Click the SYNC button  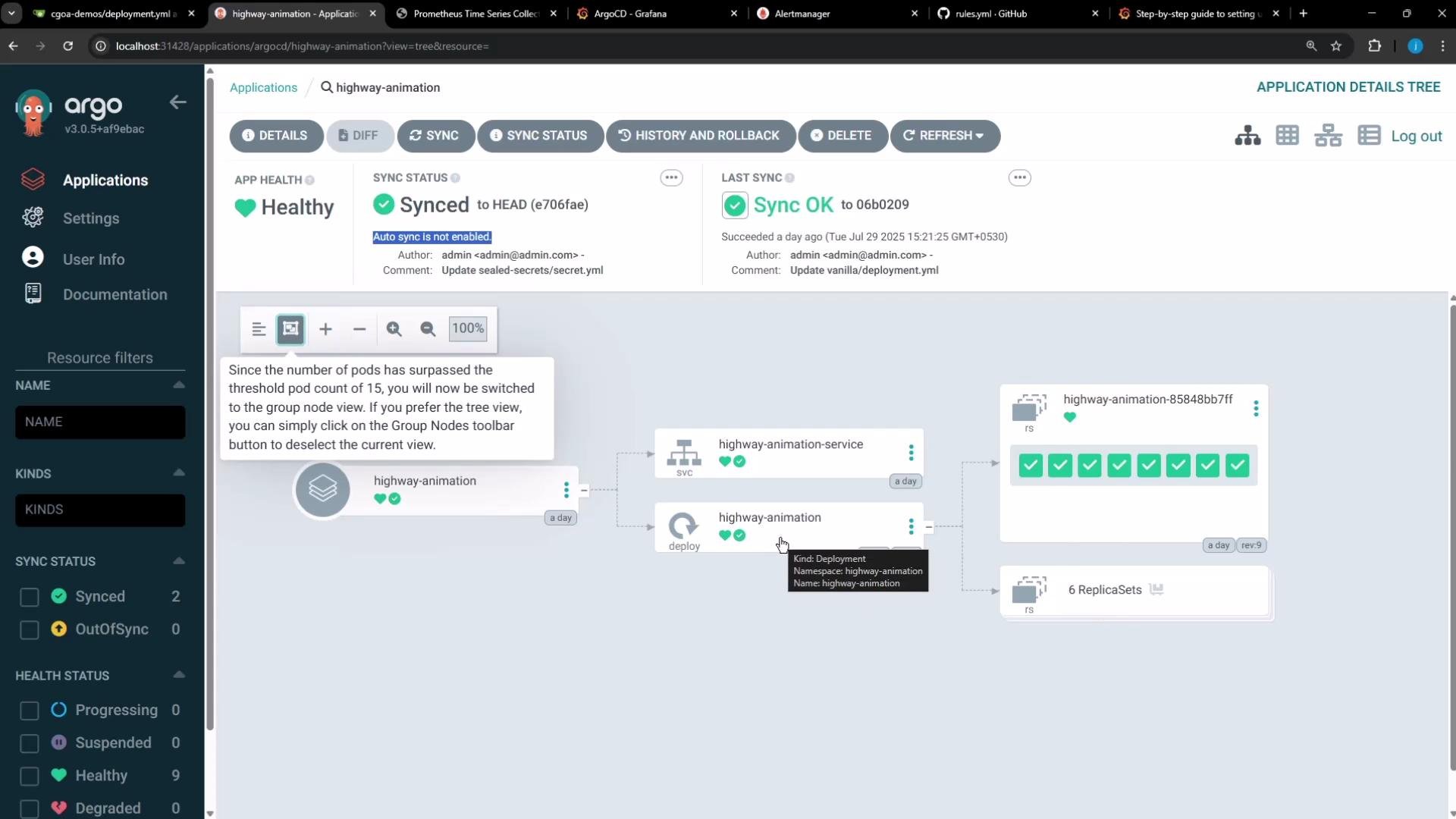click(435, 136)
